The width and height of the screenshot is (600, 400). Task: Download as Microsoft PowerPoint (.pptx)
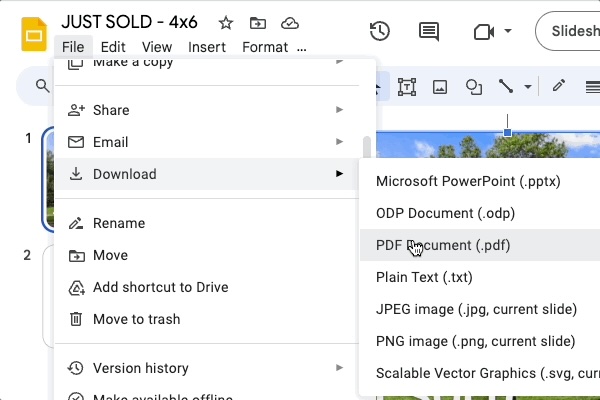point(480,181)
